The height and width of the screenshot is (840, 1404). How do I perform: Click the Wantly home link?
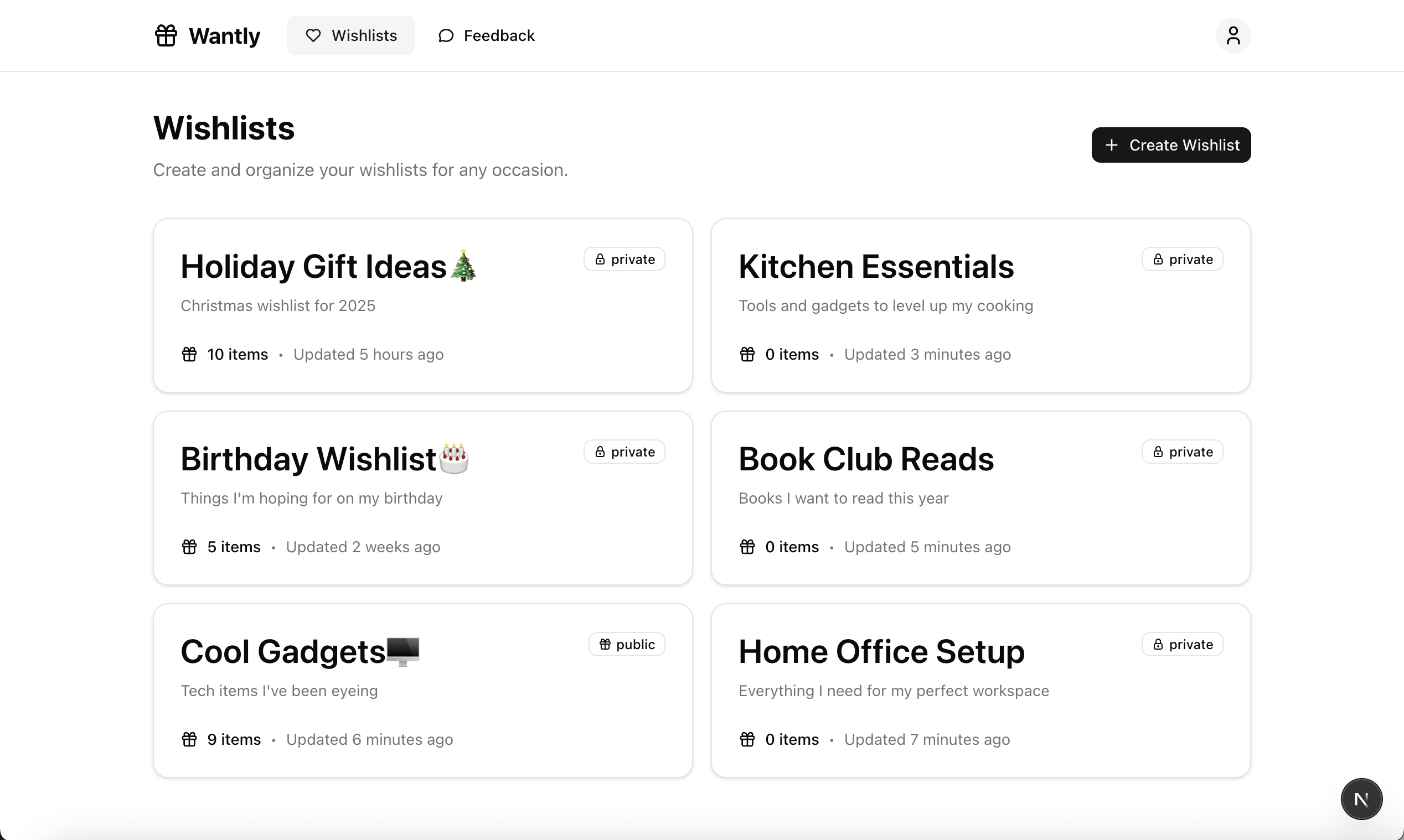pyautogui.click(x=207, y=35)
